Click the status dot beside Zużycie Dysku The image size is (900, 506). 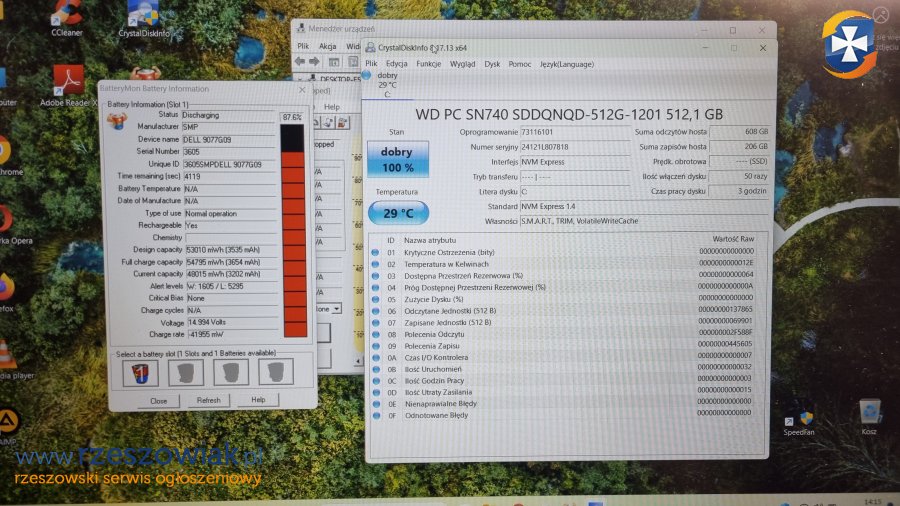375,299
